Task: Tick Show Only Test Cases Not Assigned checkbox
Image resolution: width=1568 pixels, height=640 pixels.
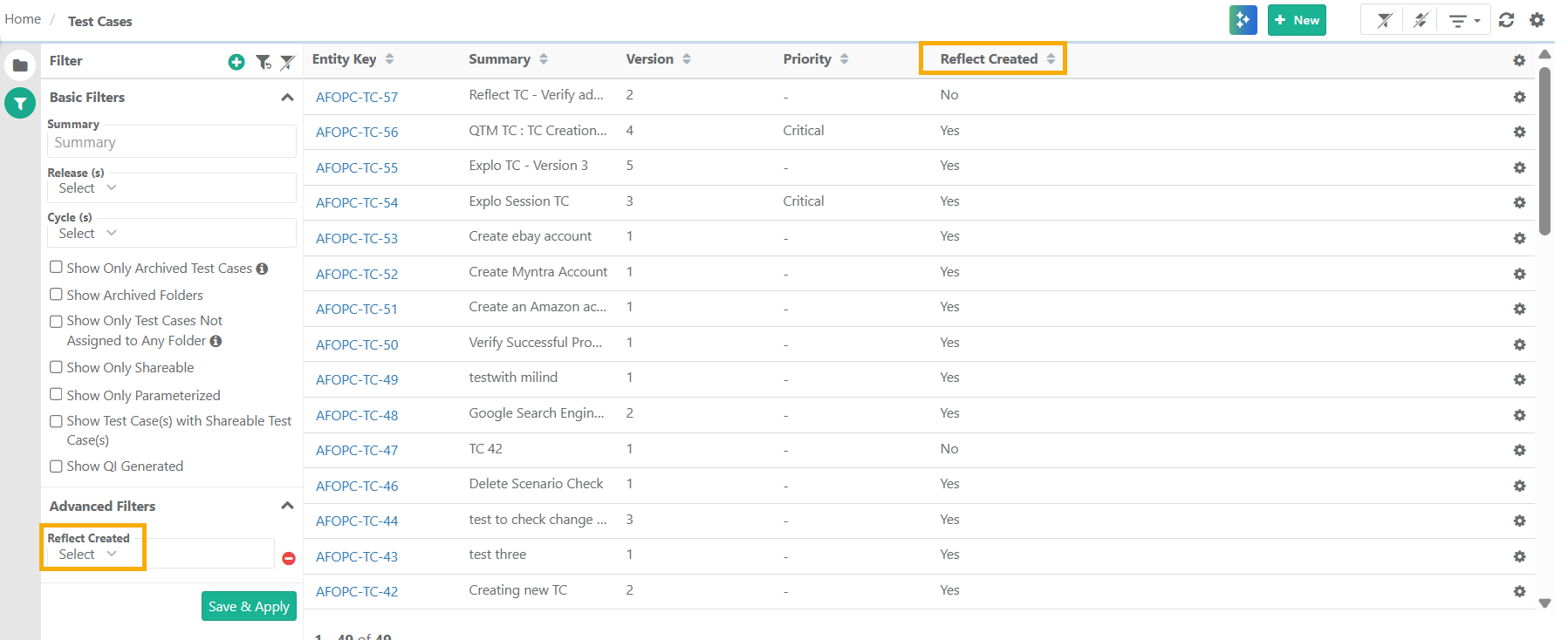Action: click(56, 321)
